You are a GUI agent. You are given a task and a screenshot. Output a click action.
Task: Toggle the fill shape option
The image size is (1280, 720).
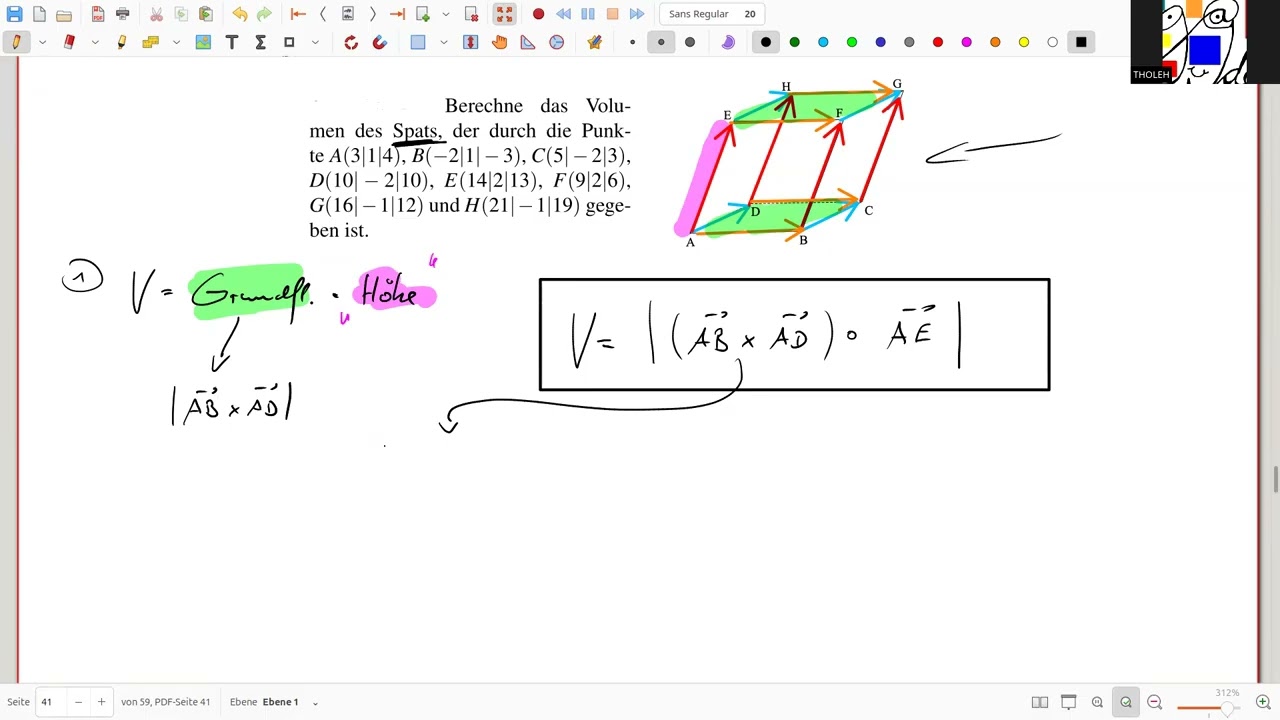point(728,42)
